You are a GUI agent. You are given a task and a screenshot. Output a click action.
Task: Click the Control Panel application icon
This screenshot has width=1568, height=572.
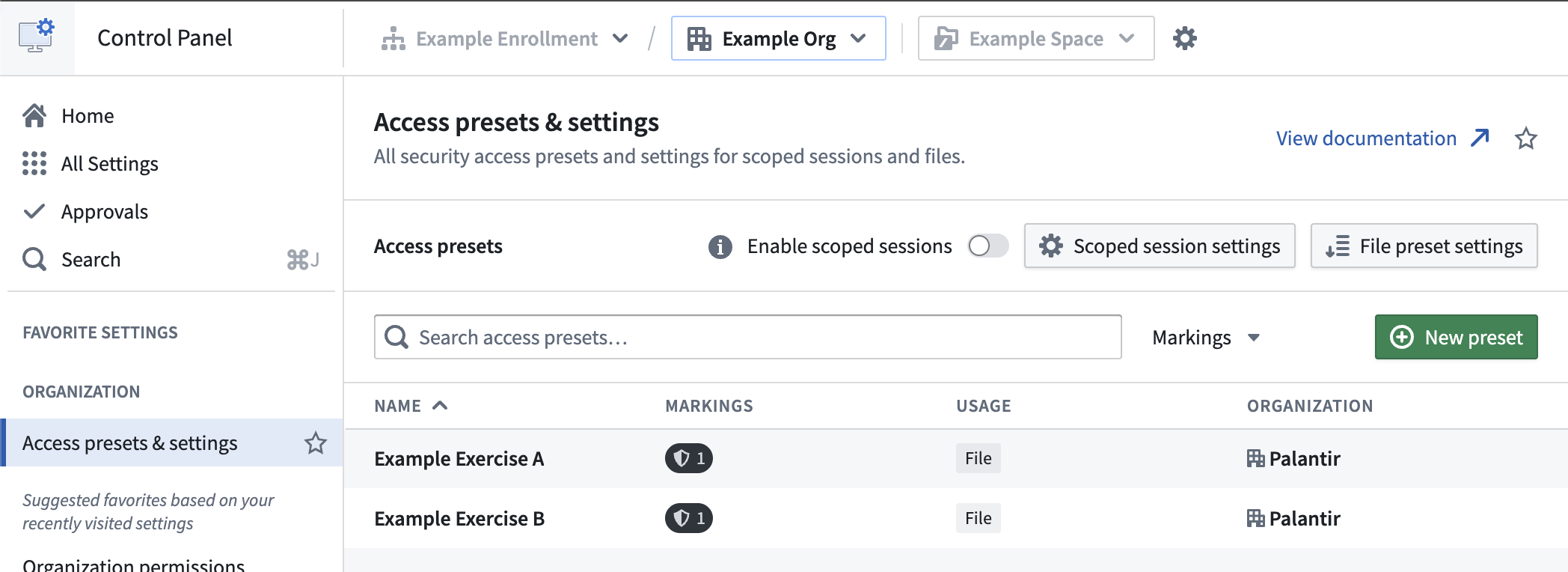pos(36,36)
